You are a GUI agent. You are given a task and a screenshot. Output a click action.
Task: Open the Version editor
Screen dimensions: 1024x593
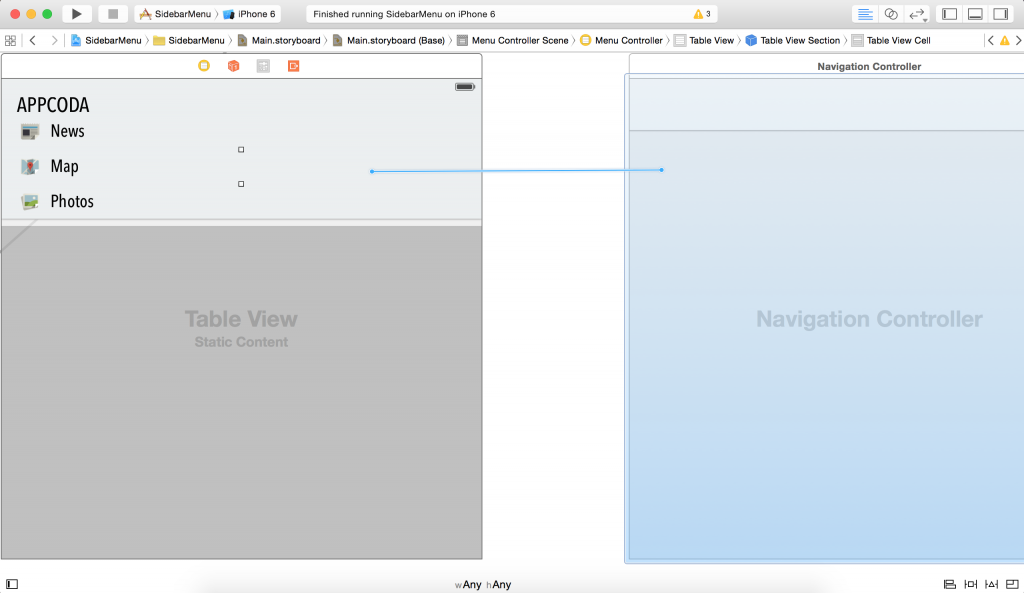(917, 14)
